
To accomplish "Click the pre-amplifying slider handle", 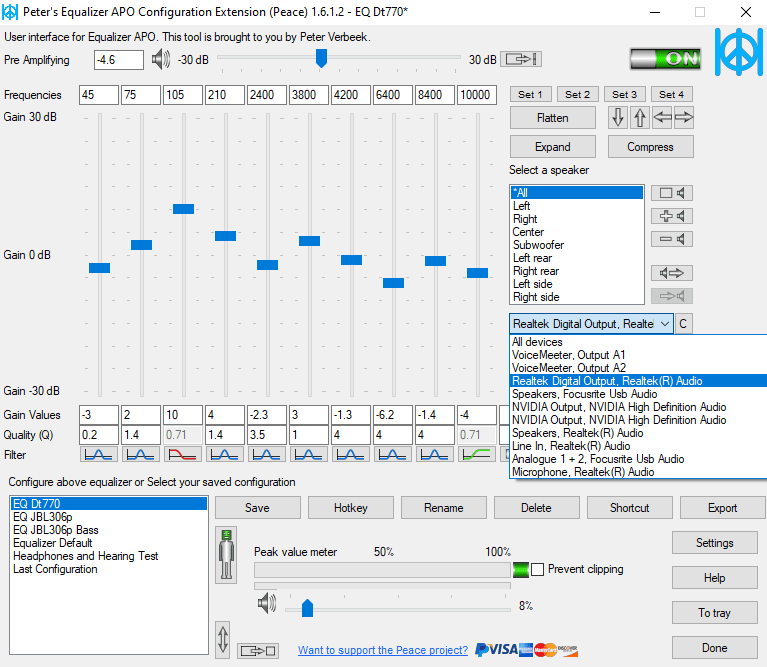I will click(x=321, y=58).
